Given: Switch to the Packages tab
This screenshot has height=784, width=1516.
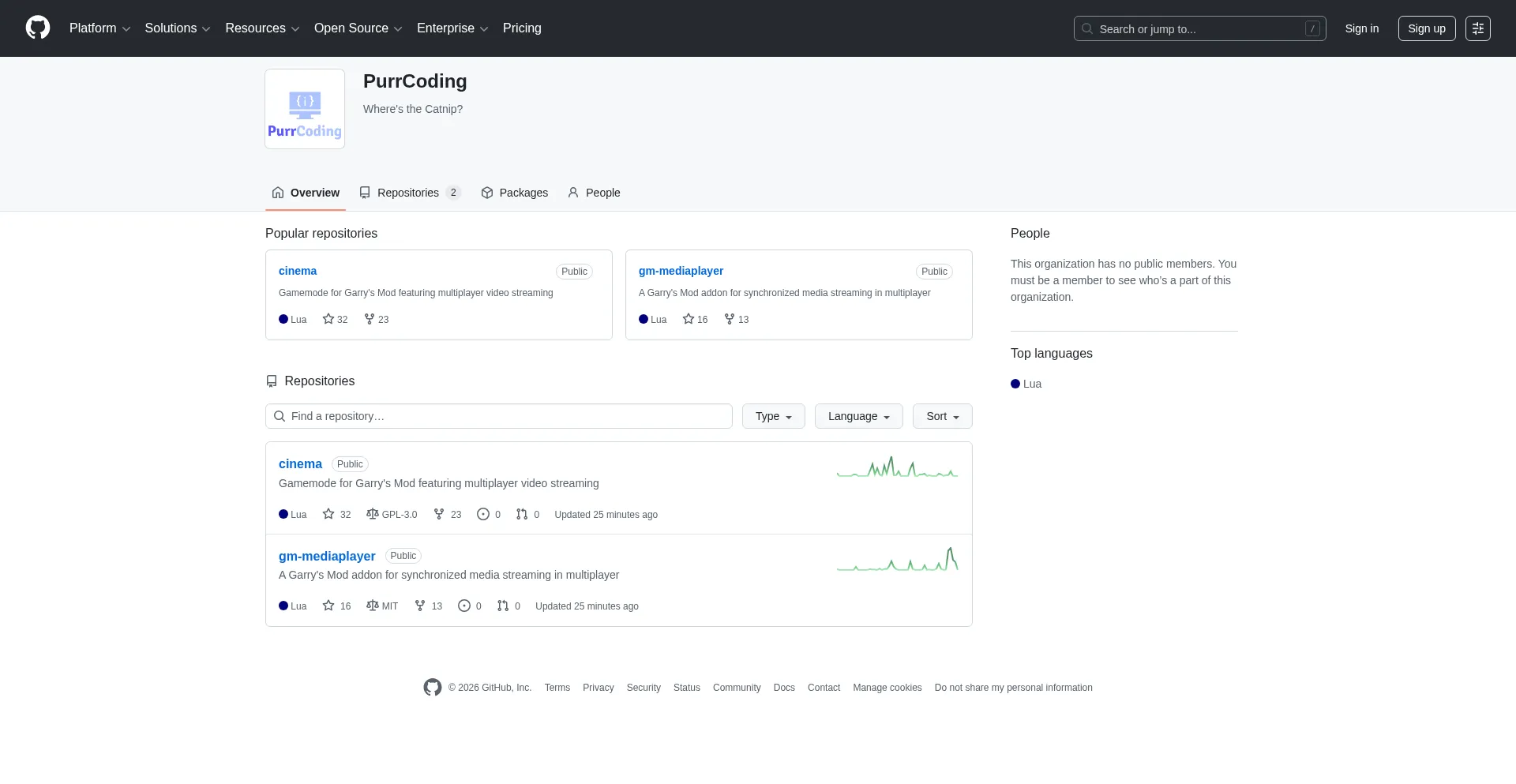Looking at the screenshot, I should click(x=514, y=193).
